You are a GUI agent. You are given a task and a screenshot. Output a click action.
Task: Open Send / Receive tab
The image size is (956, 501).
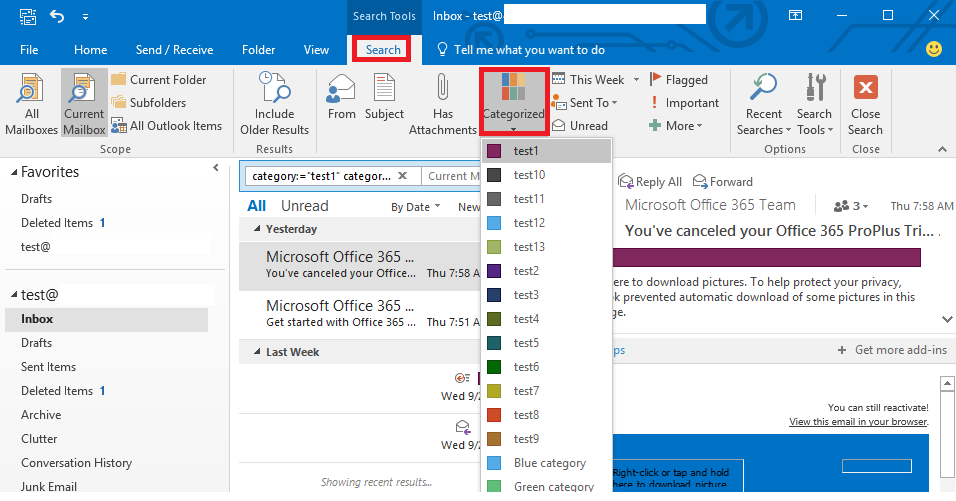click(x=174, y=50)
